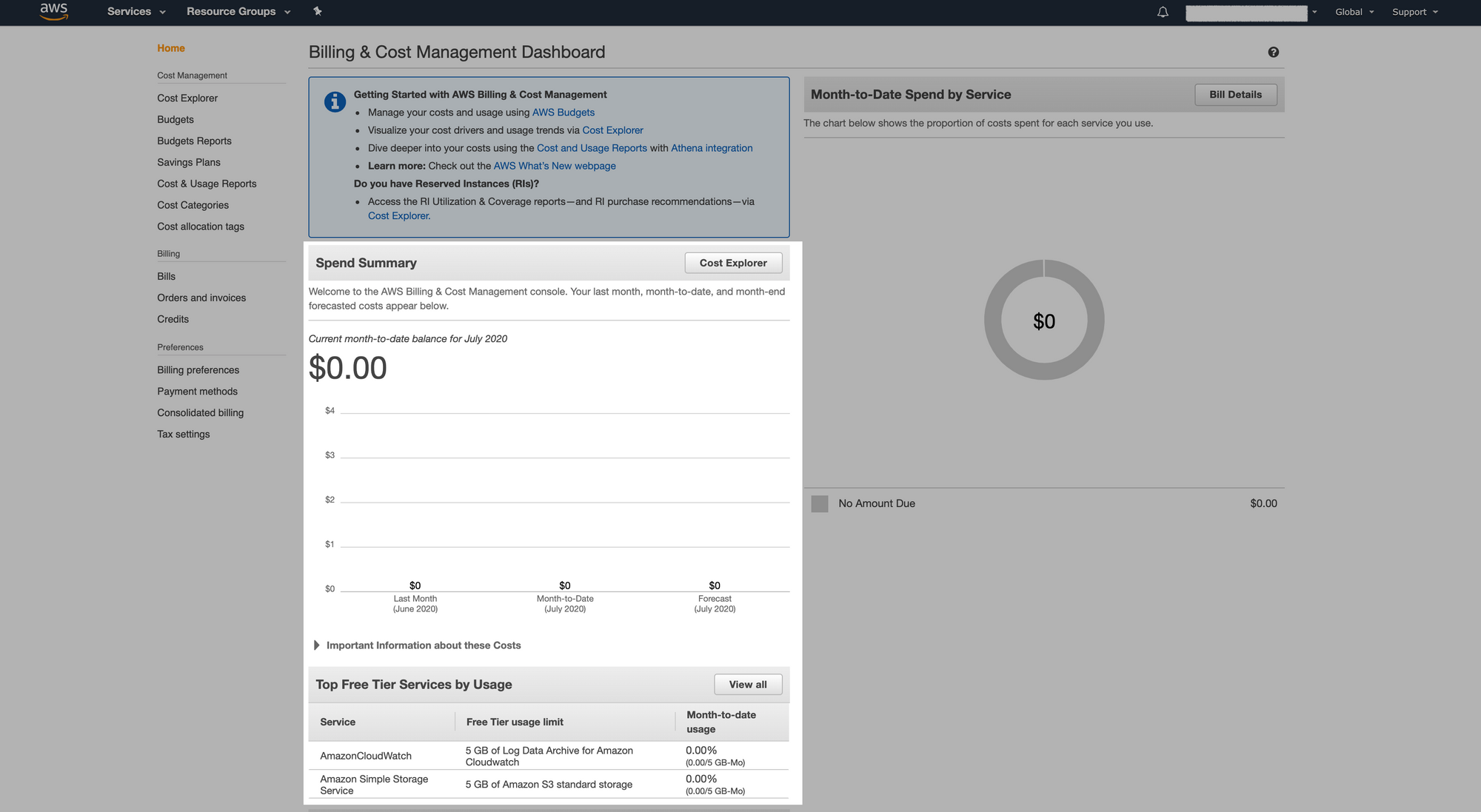Click 5 GB of Amazon S3 standard storage
Screen dimensions: 1481x812
point(549,785)
